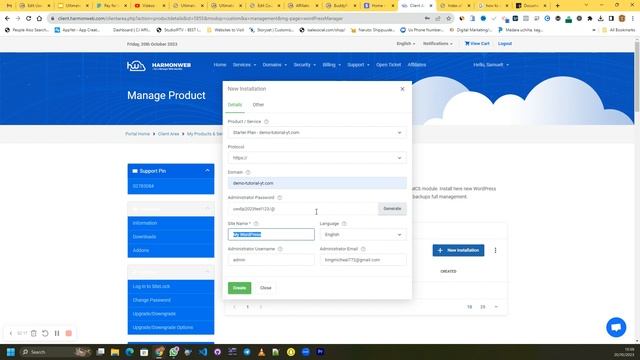Image resolution: width=640 pixels, height=360 pixels.
Task: Click the Site Name input field
Action: pyautogui.click(x=271, y=234)
